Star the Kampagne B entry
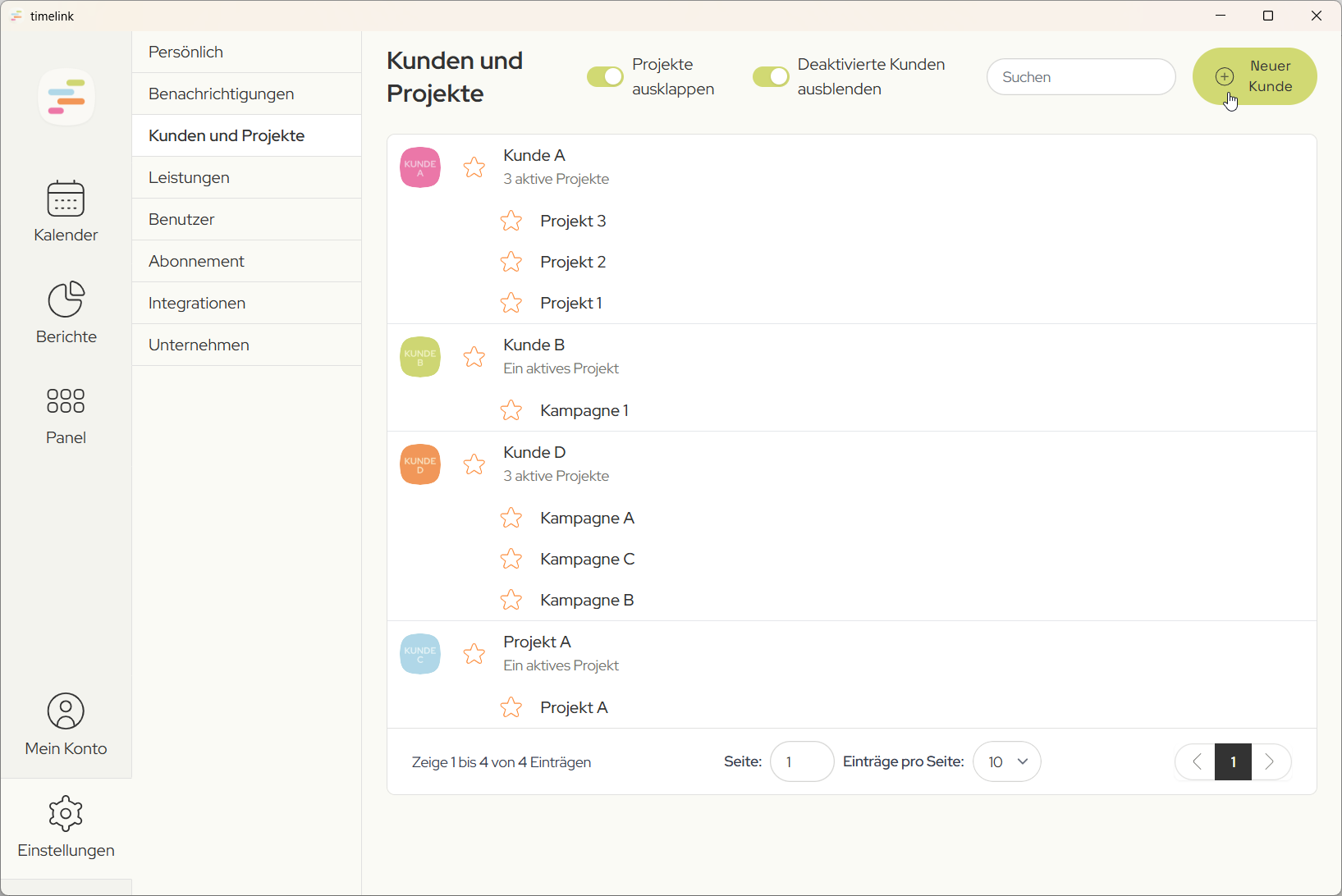 click(x=511, y=600)
